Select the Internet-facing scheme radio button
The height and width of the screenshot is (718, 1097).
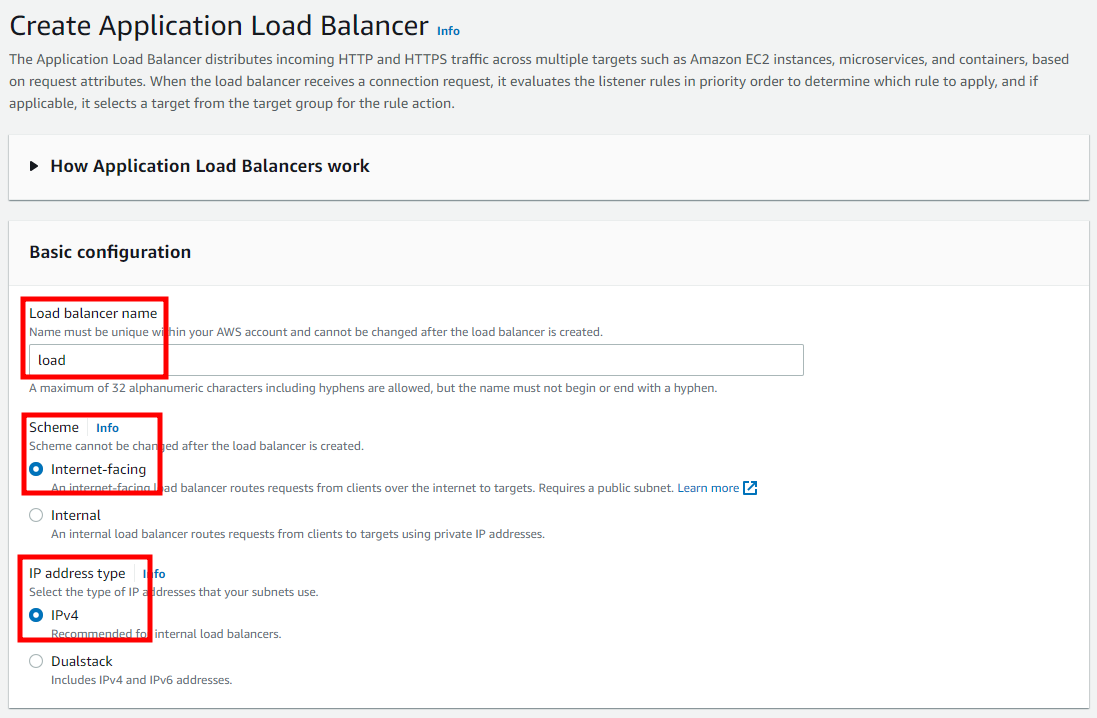pyautogui.click(x=36, y=469)
